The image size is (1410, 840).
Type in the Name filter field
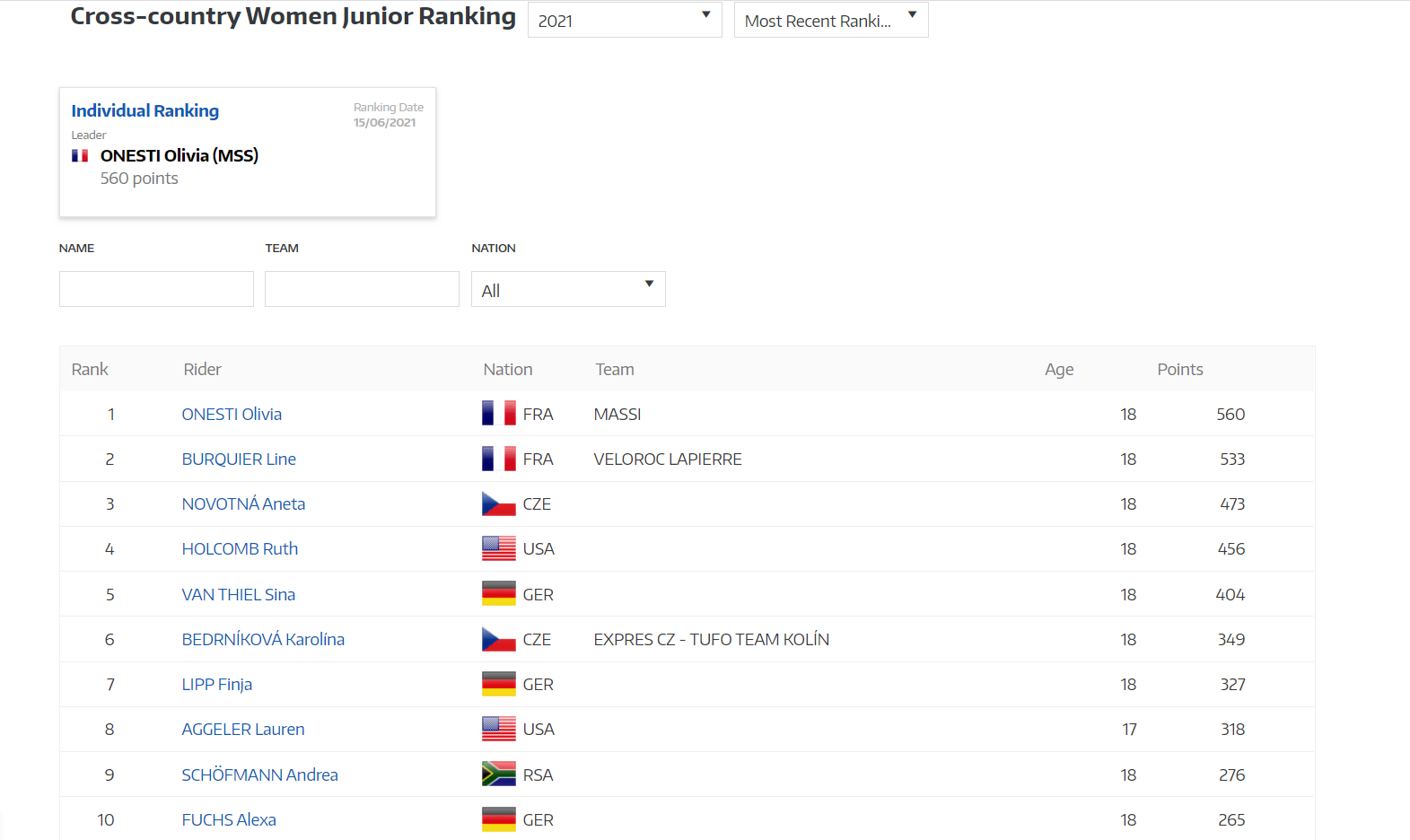pos(156,290)
